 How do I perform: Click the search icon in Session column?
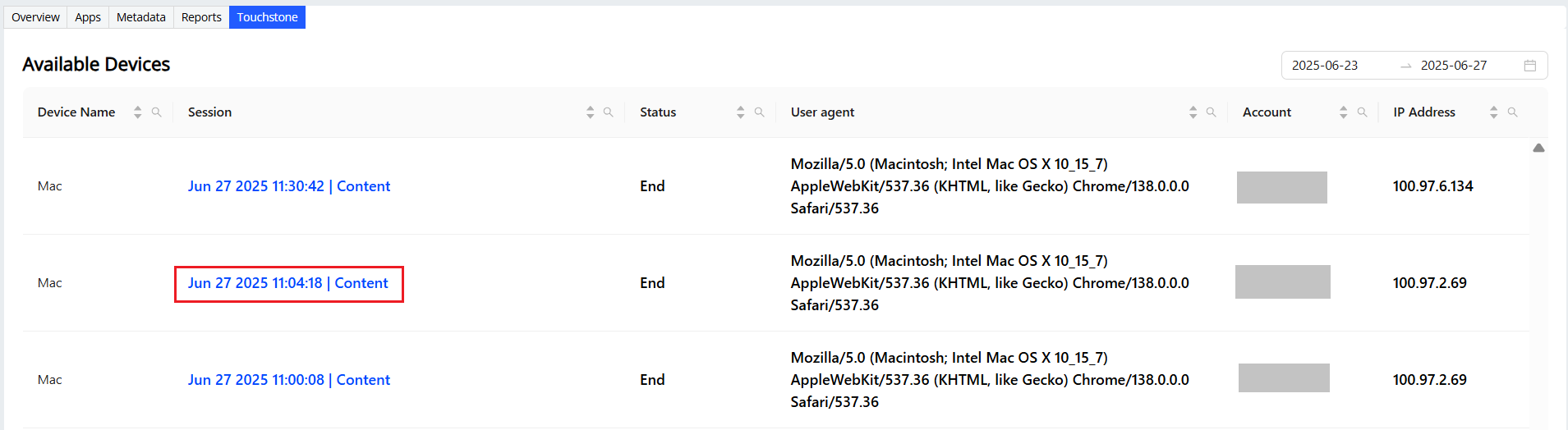pyautogui.click(x=608, y=112)
